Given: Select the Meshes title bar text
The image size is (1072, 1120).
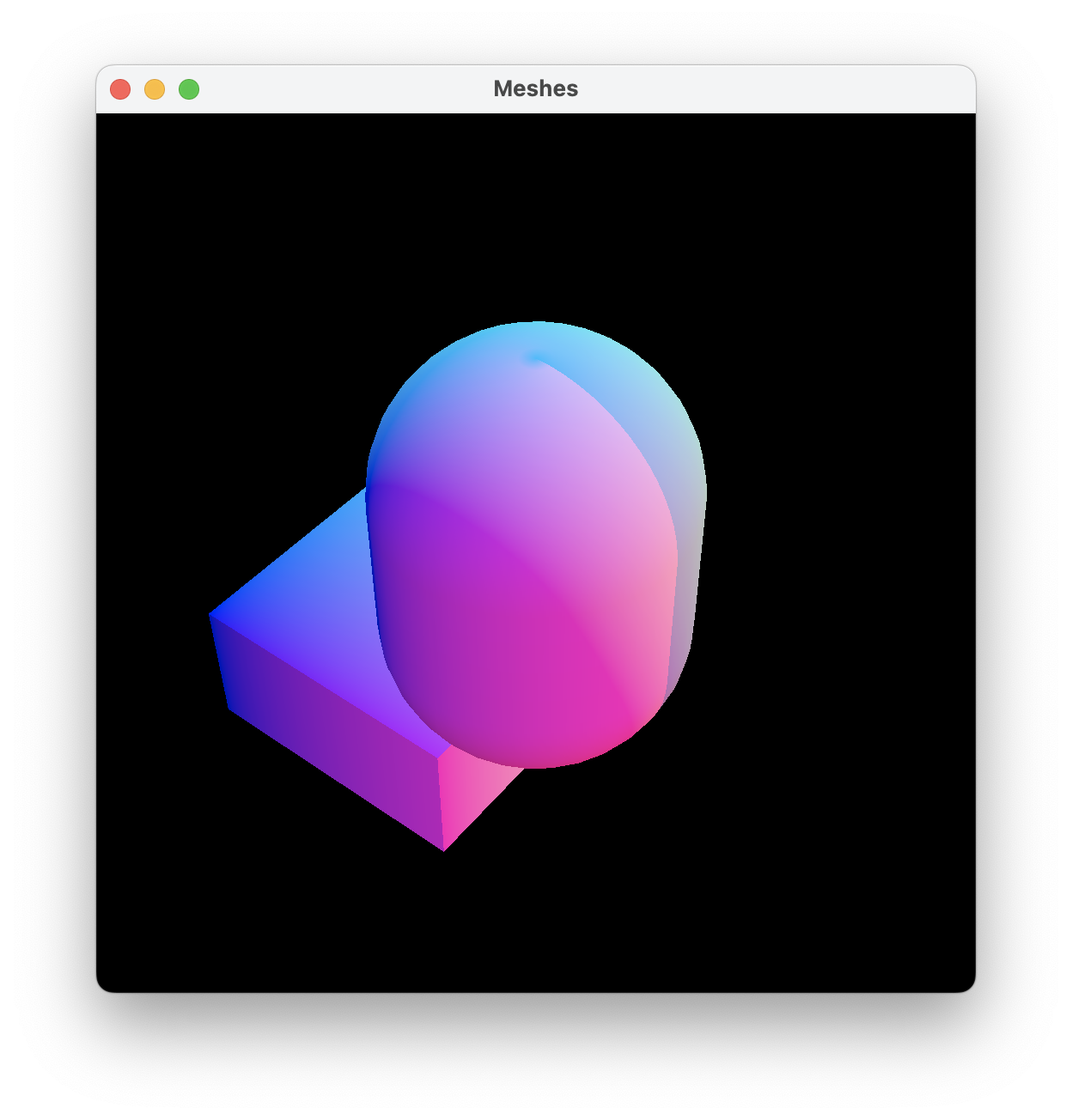Looking at the screenshot, I should pyautogui.click(x=535, y=88).
